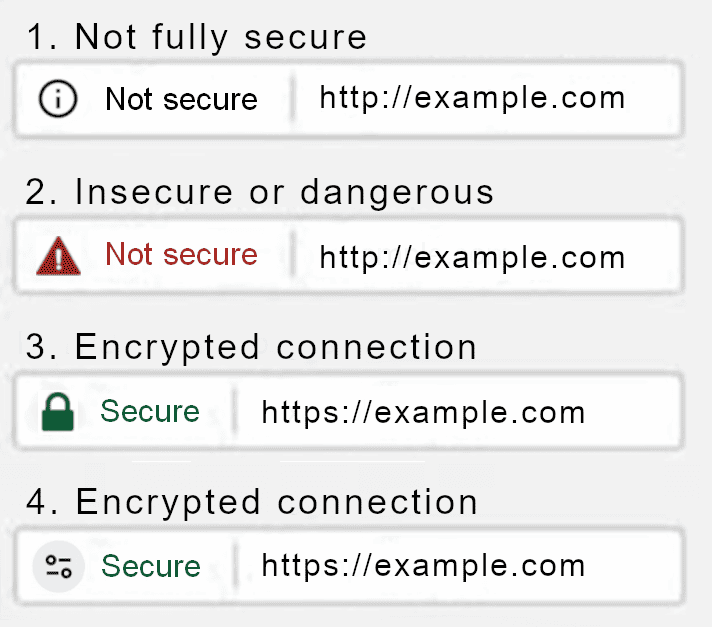Click the red warning triangle icon
Image resolution: width=712 pixels, height=627 pixels.
click(x=59, y=256)
